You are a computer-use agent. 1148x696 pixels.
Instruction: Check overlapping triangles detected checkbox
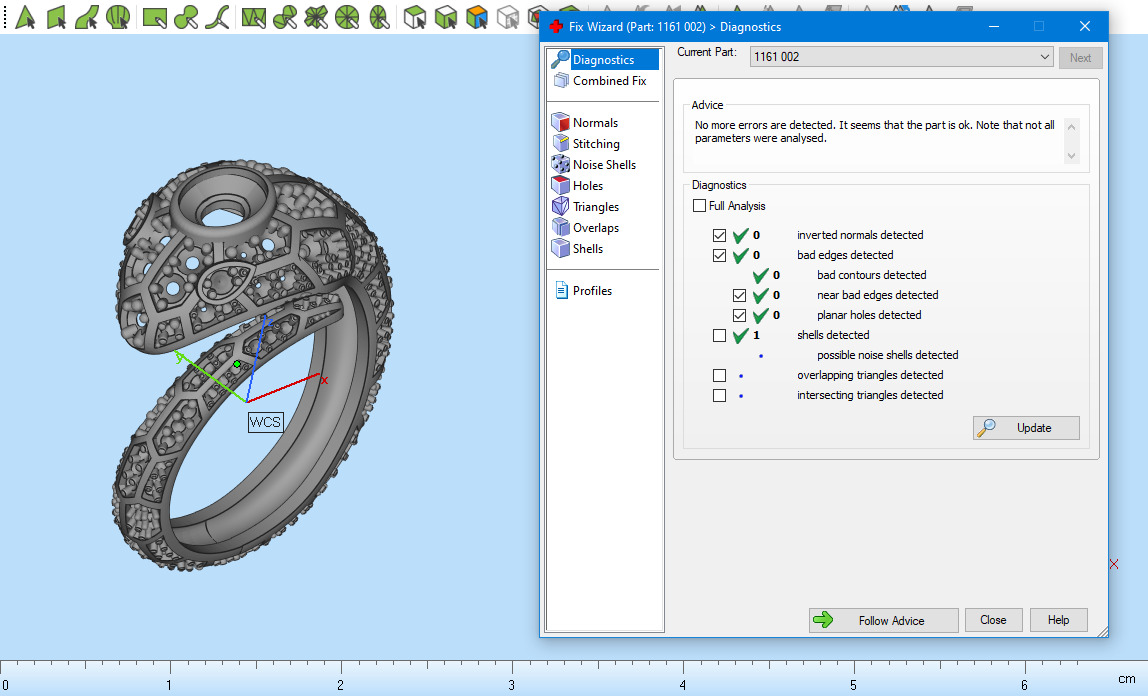coord(719,375)
